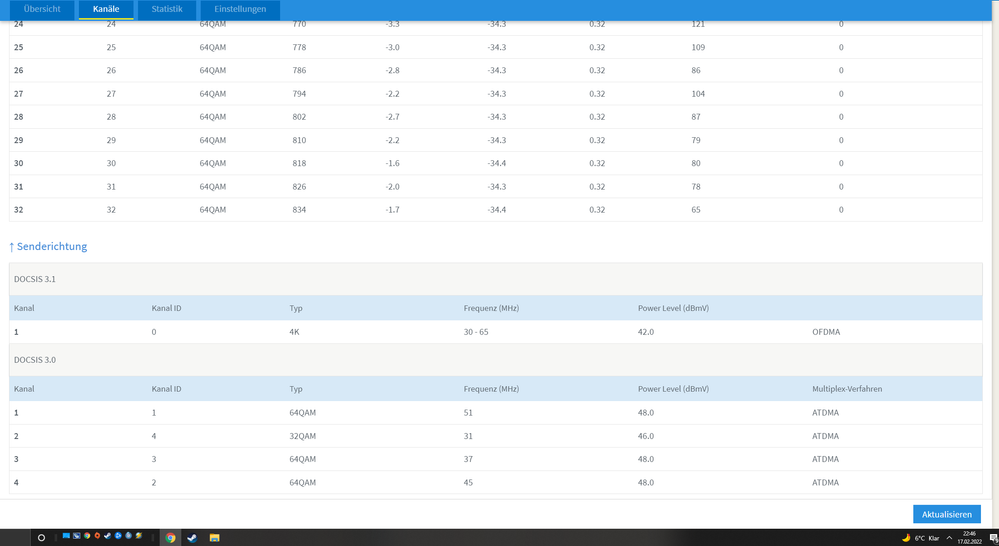Click the Kanal ID header under DOCSIS 3.1
The height and width of the screenshot is (546, 999).
166,308
